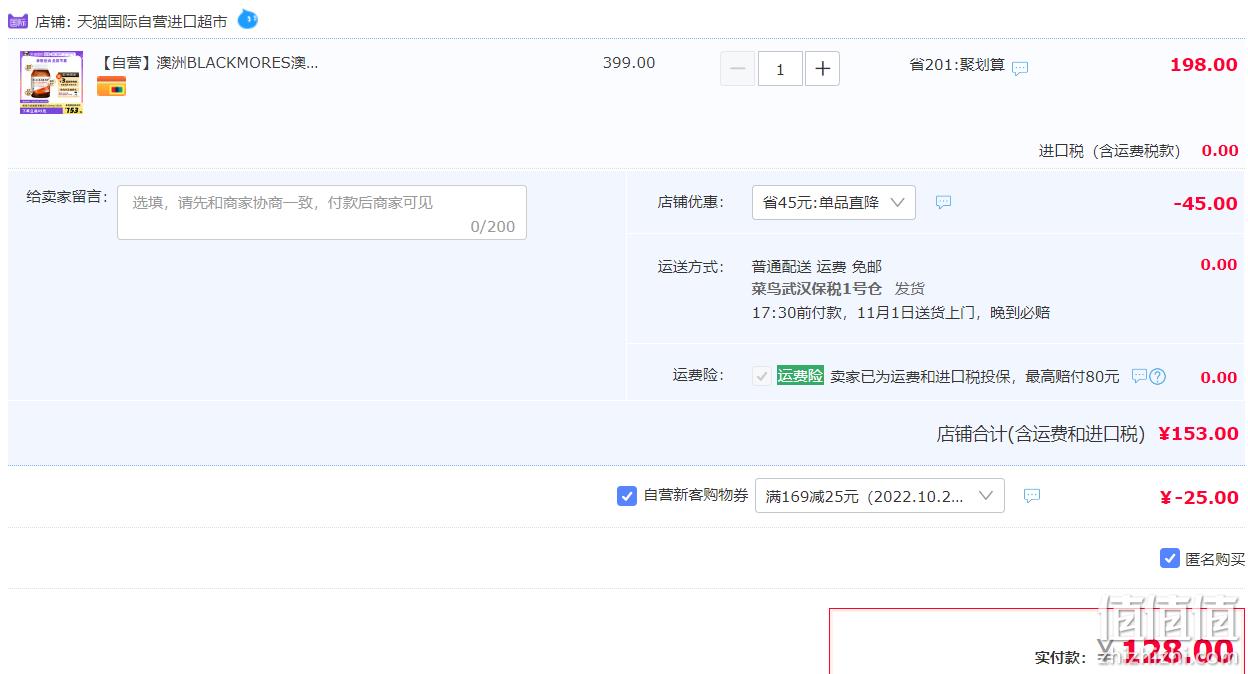Click the 店铺合计 total ¥153.00 amount
This screenshot has width=1248, height=674.
[1198, 434]
